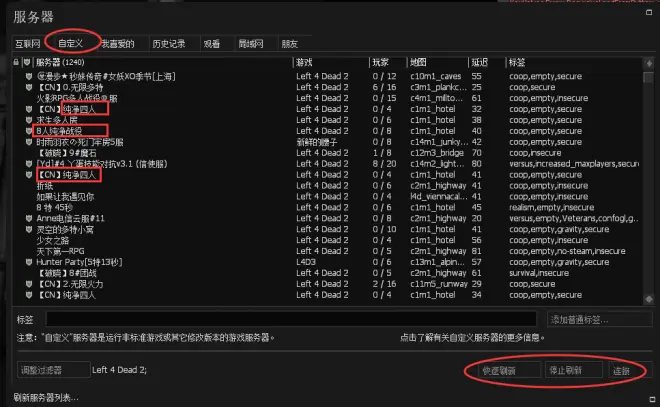
Task: Open the 历史记录 tab
Action: (169, 44)
